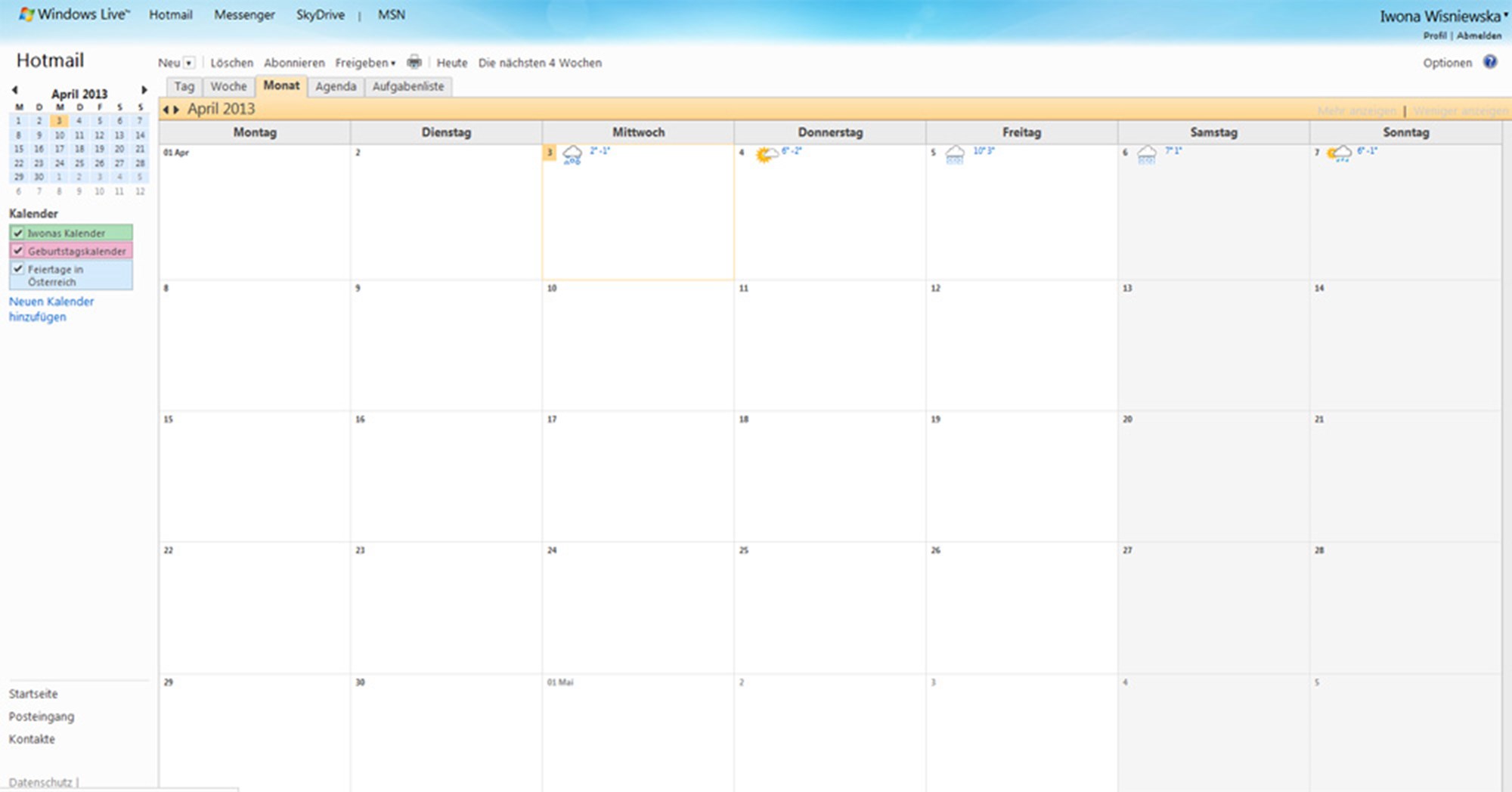The image size is (1512, 792).
Task: Open Optionen link
Action: [1447, 63]
